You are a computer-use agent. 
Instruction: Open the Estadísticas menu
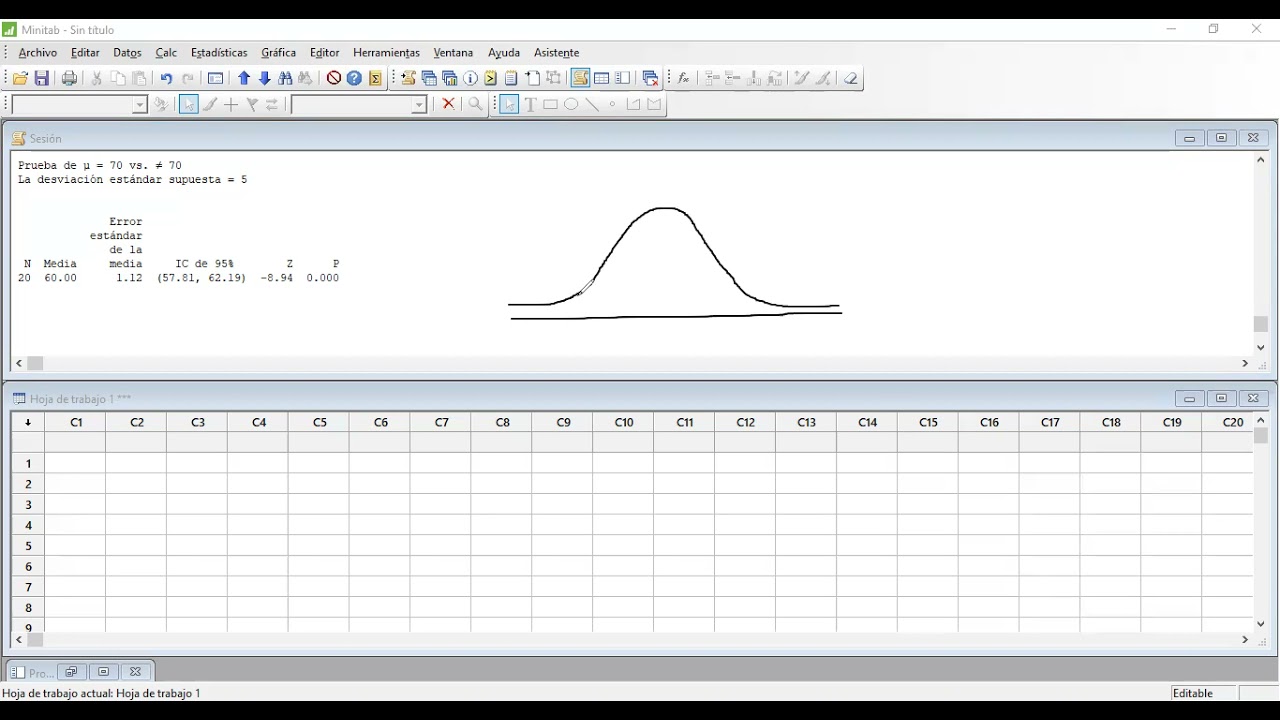click(x=219, y=53)
